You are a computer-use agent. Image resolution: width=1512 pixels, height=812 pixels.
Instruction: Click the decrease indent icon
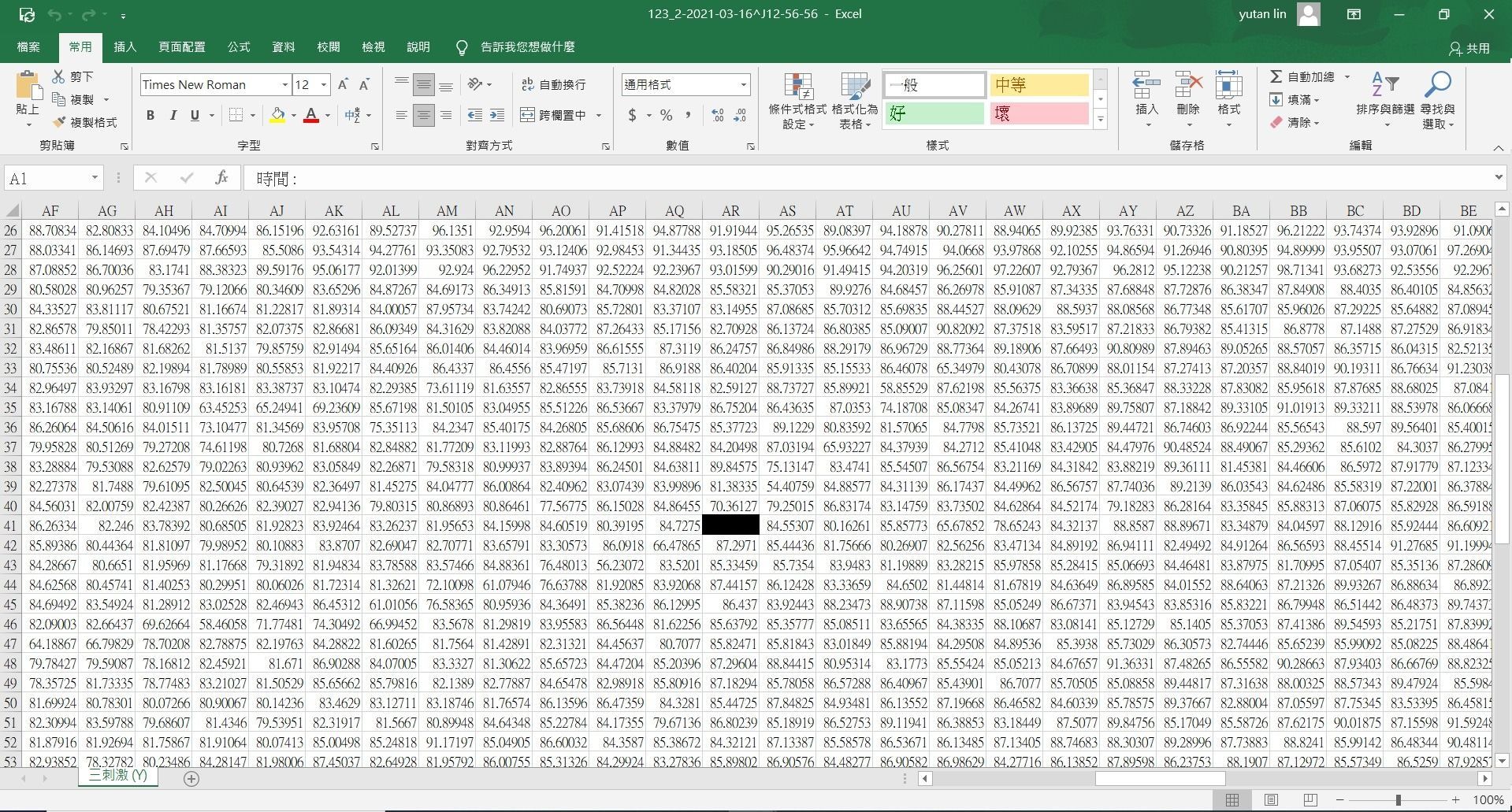pyautogui.click(x=474, y=116)
